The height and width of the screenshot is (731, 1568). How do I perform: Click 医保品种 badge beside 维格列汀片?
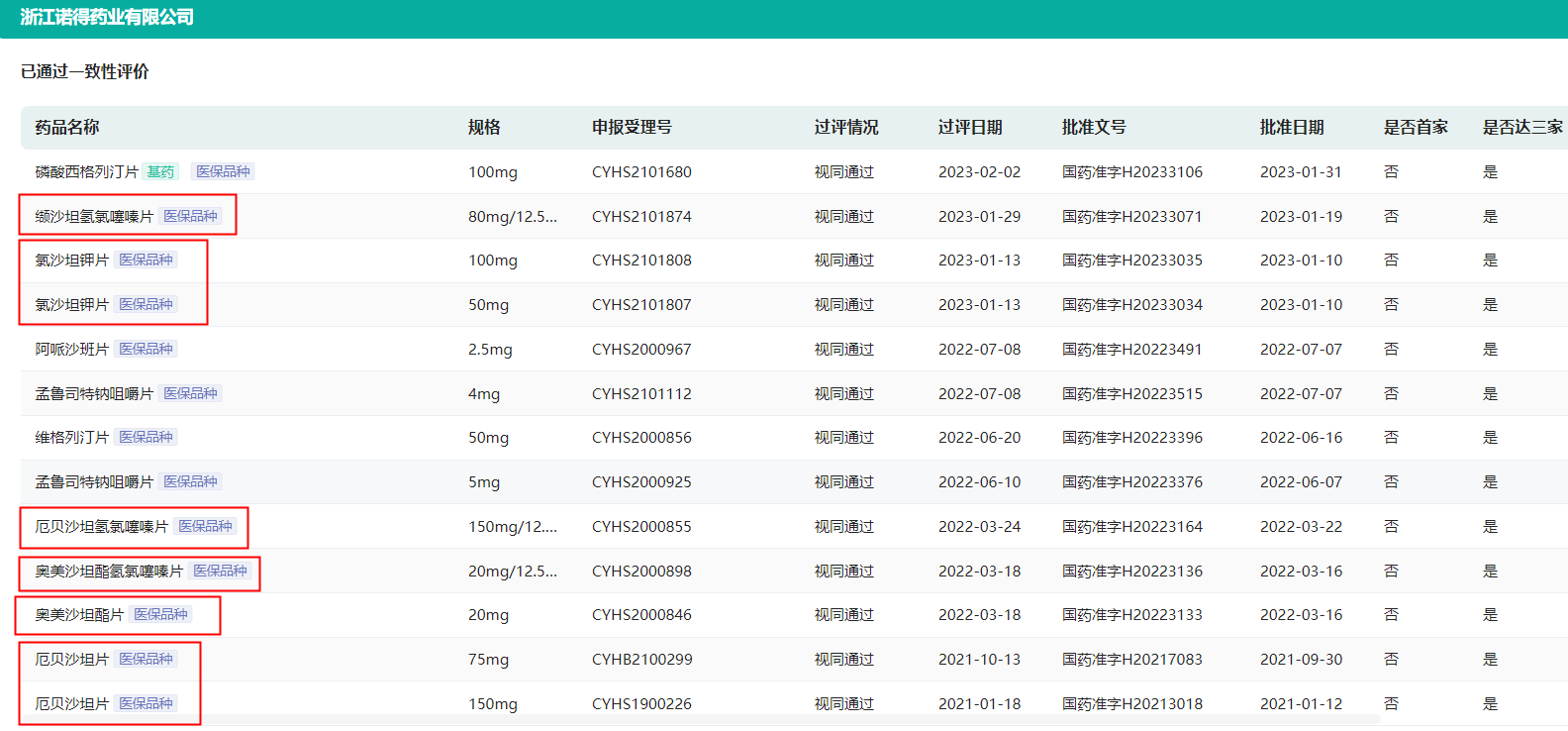(146, 437)
